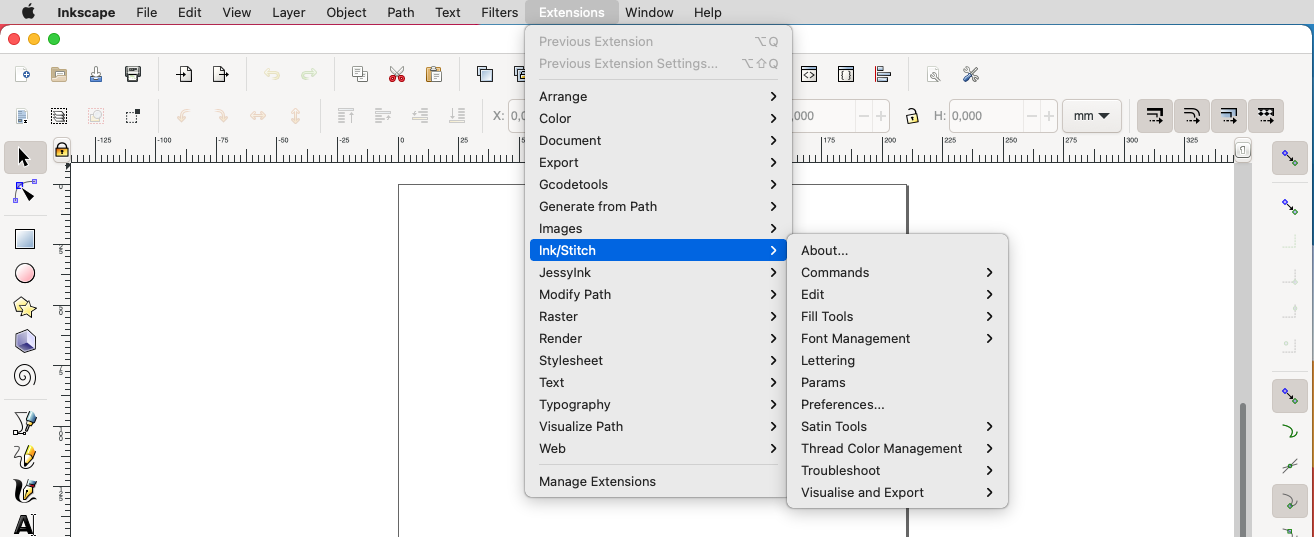
Task: Select Manage Extensions entry
Action: [658, 481]
